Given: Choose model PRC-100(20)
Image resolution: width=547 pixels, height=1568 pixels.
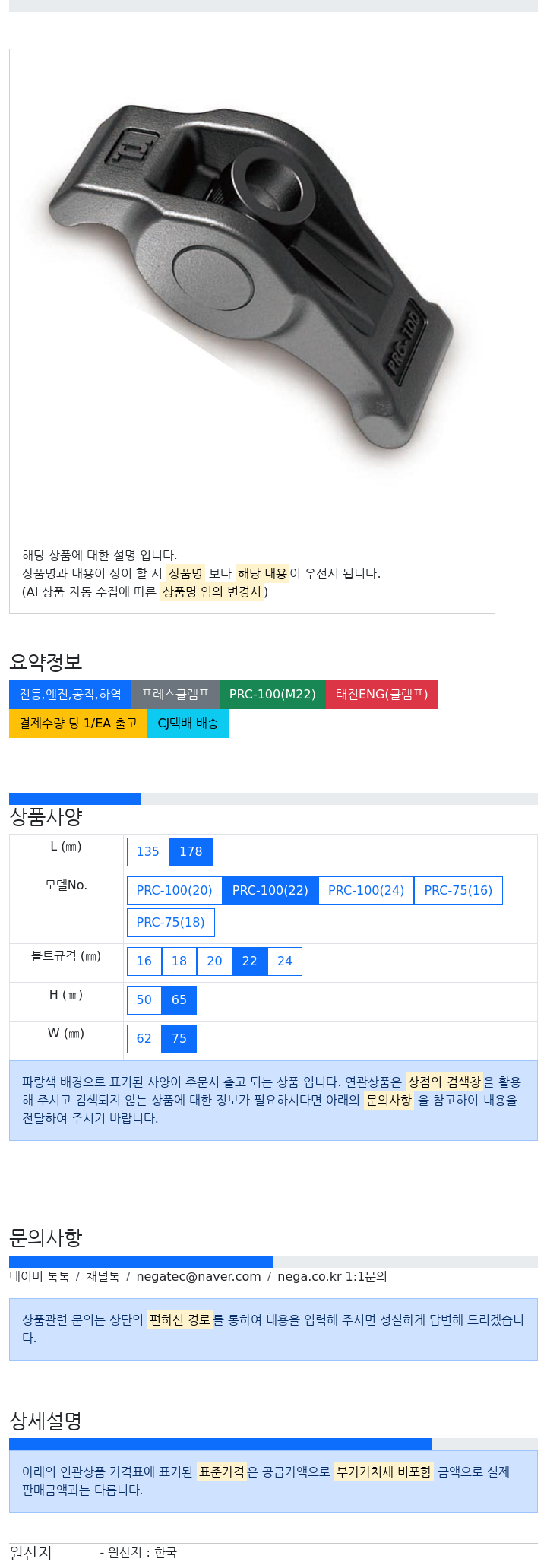Looking at the screenshot, I should click(x=175, y=891).
